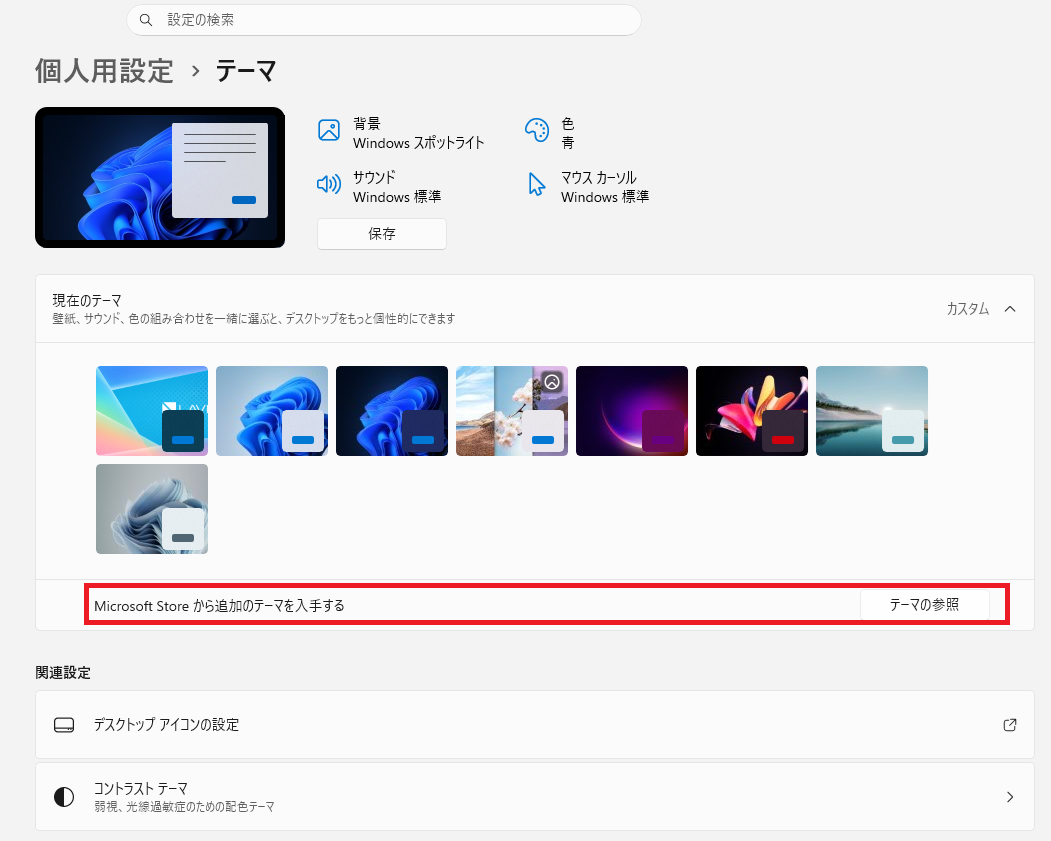Select the Windows dark bloom theme

coord(392,411)
